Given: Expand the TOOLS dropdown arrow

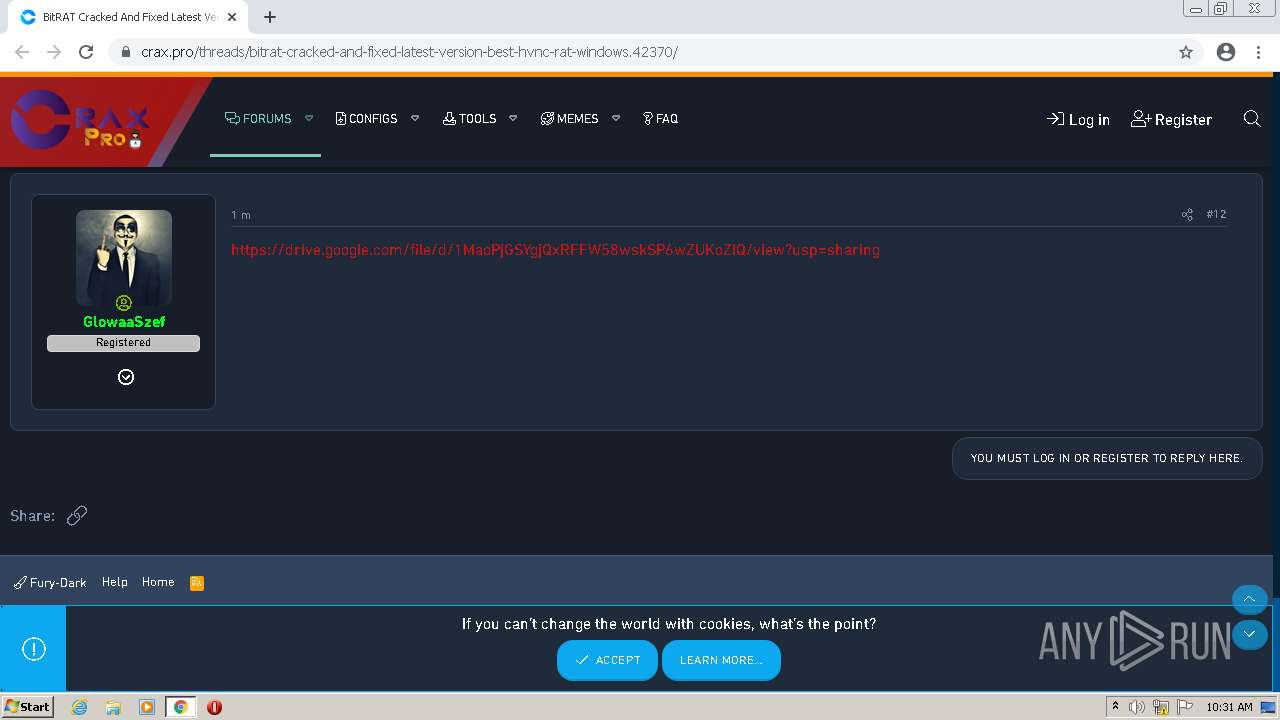Looking at the screenshot, I should click(x=513, y=118).
